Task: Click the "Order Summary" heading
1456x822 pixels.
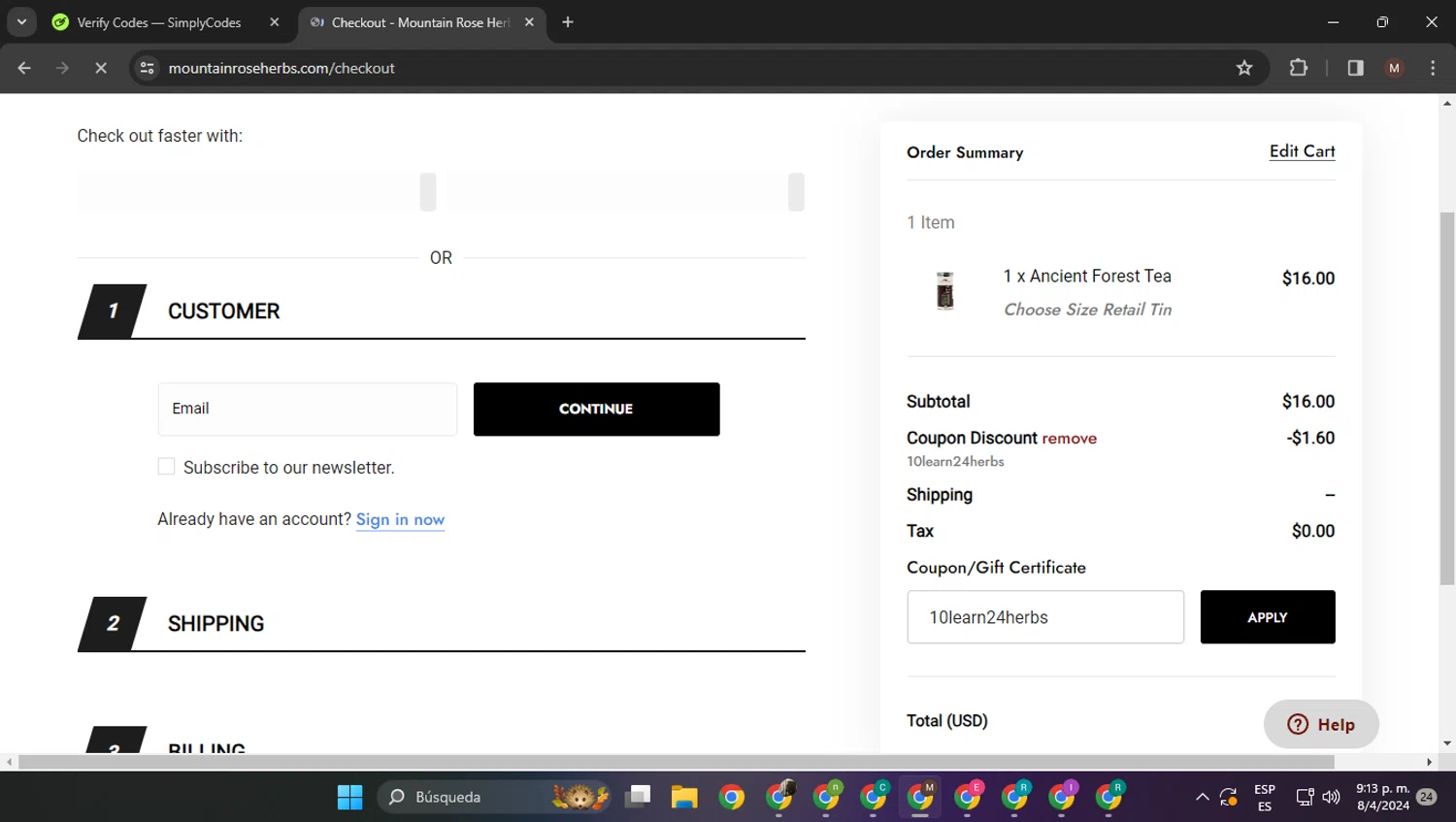Action: (965, 152)
